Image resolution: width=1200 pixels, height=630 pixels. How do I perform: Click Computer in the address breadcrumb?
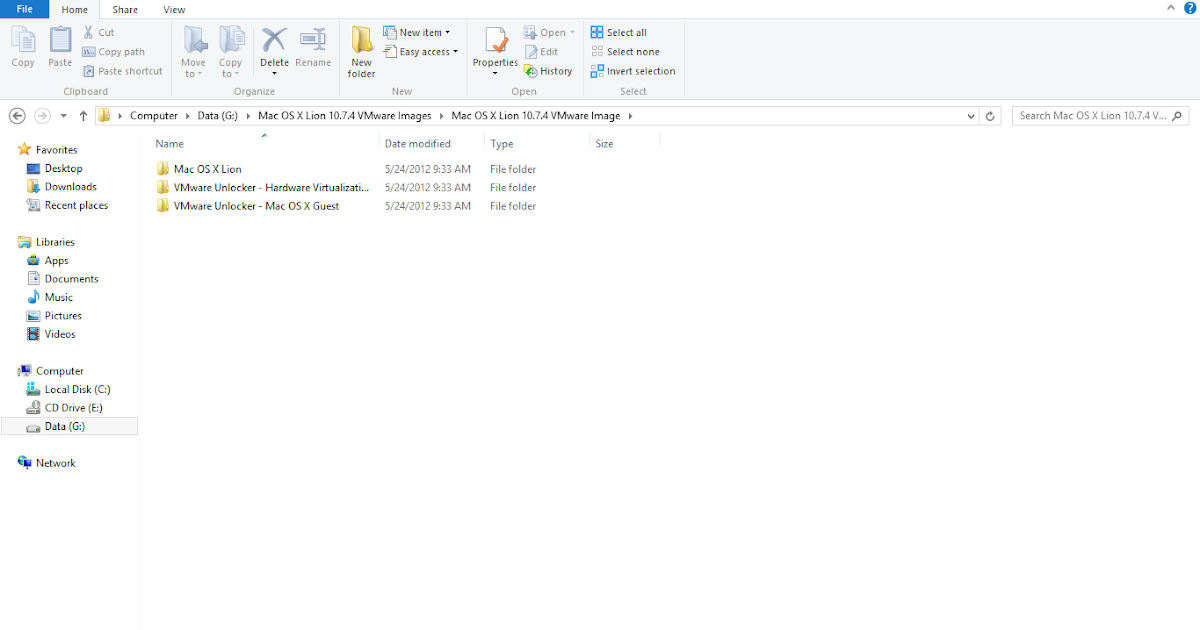[154, 116]
